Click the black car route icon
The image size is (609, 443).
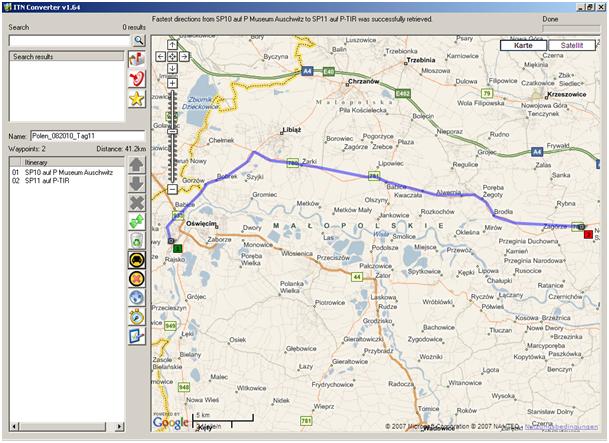click(137, 260)
